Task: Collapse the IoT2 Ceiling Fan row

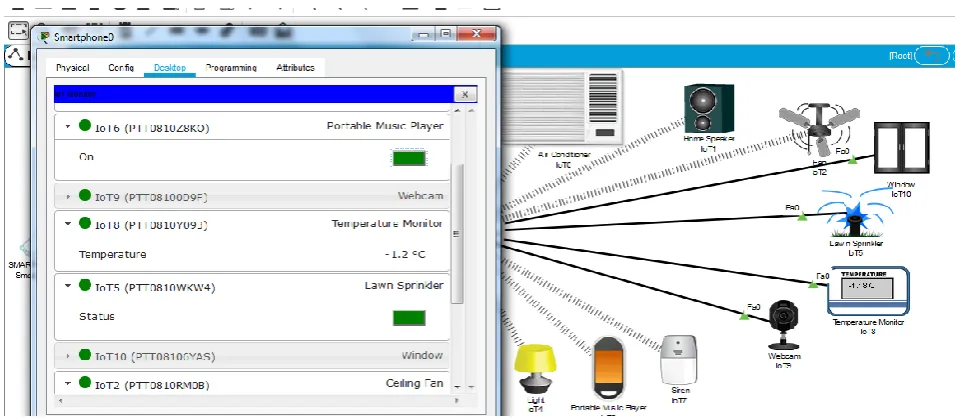Action: (x=68, y=383)
